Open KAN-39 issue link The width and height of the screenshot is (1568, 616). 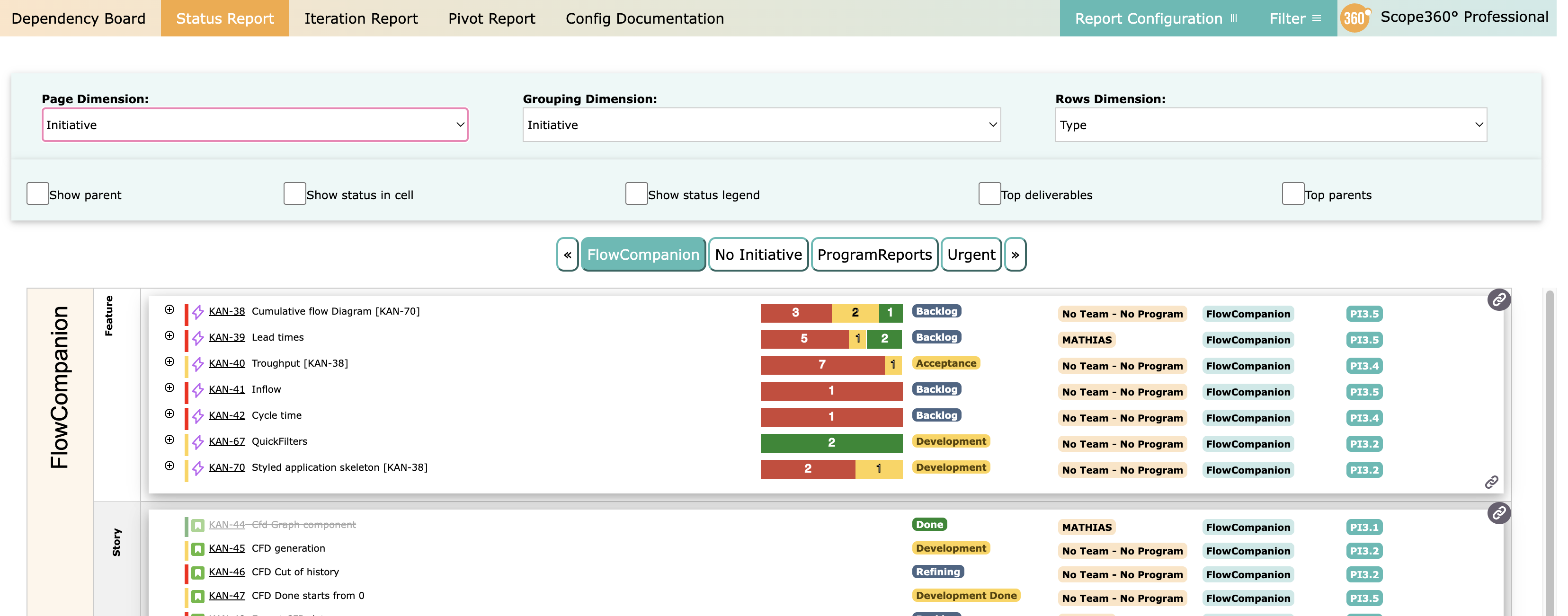(227, 337)
